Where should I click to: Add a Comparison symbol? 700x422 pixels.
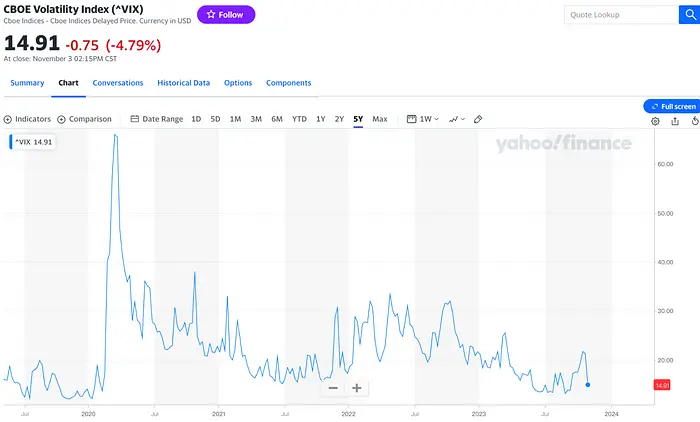[84, 119]
